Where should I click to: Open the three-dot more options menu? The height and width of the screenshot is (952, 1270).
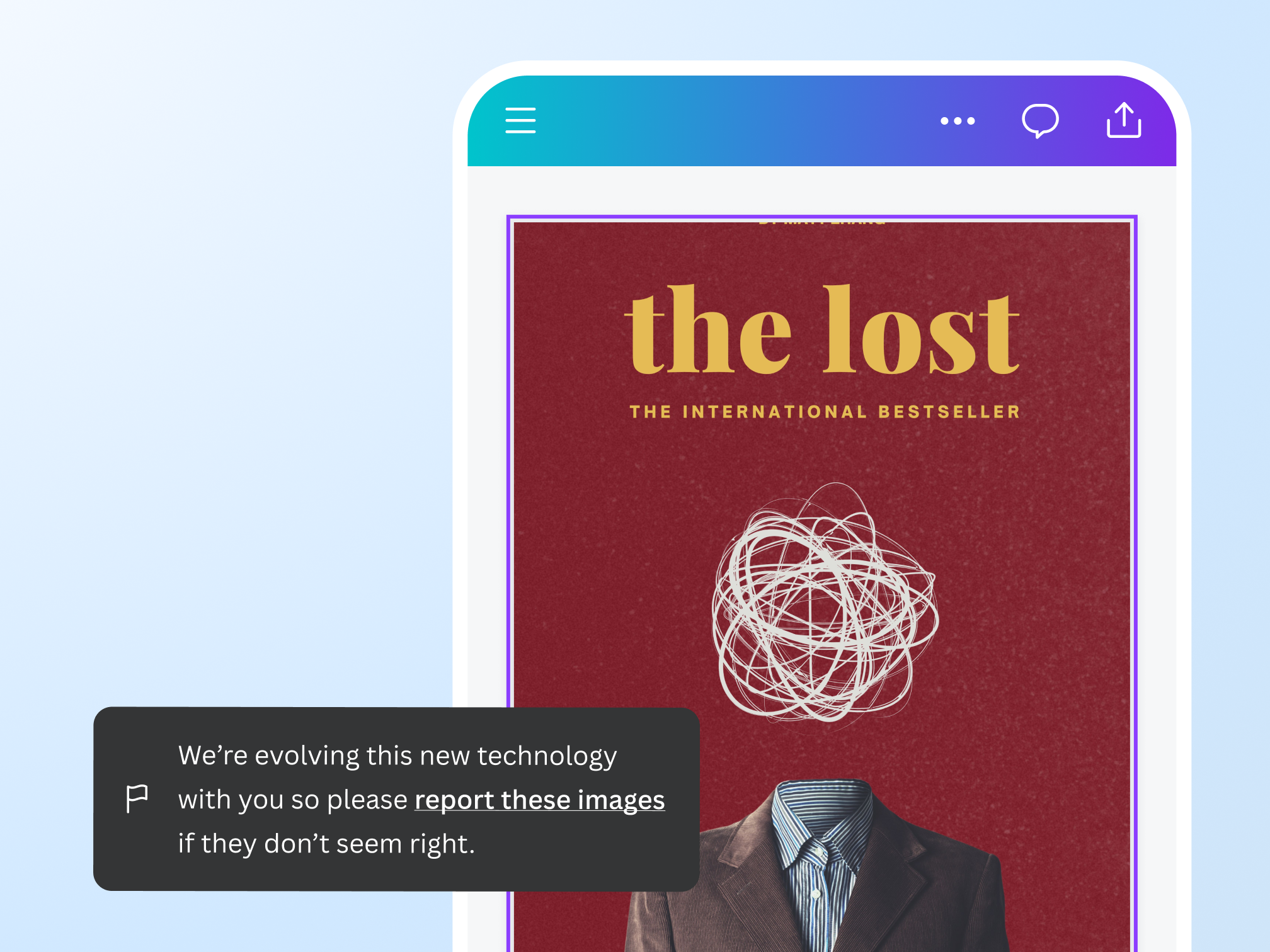click(x=958, y=121)
